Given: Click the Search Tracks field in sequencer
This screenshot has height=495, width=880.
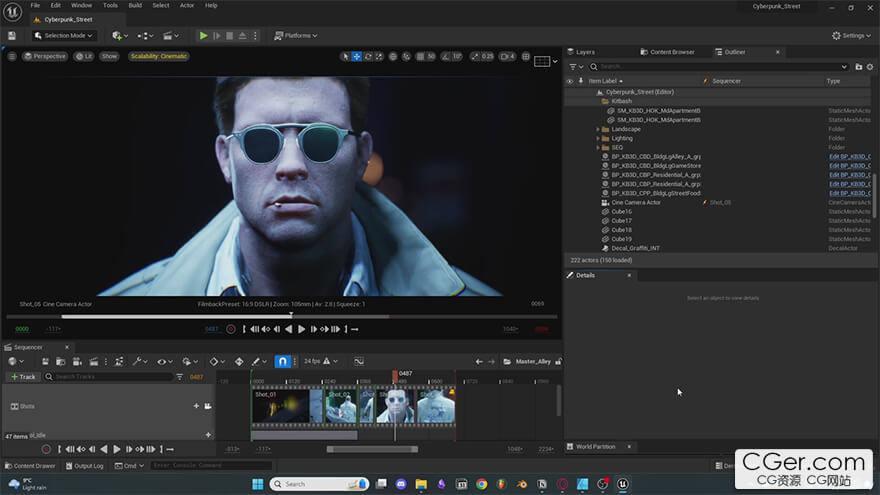Looking at the screenshot, I should [x=108, y=377].
